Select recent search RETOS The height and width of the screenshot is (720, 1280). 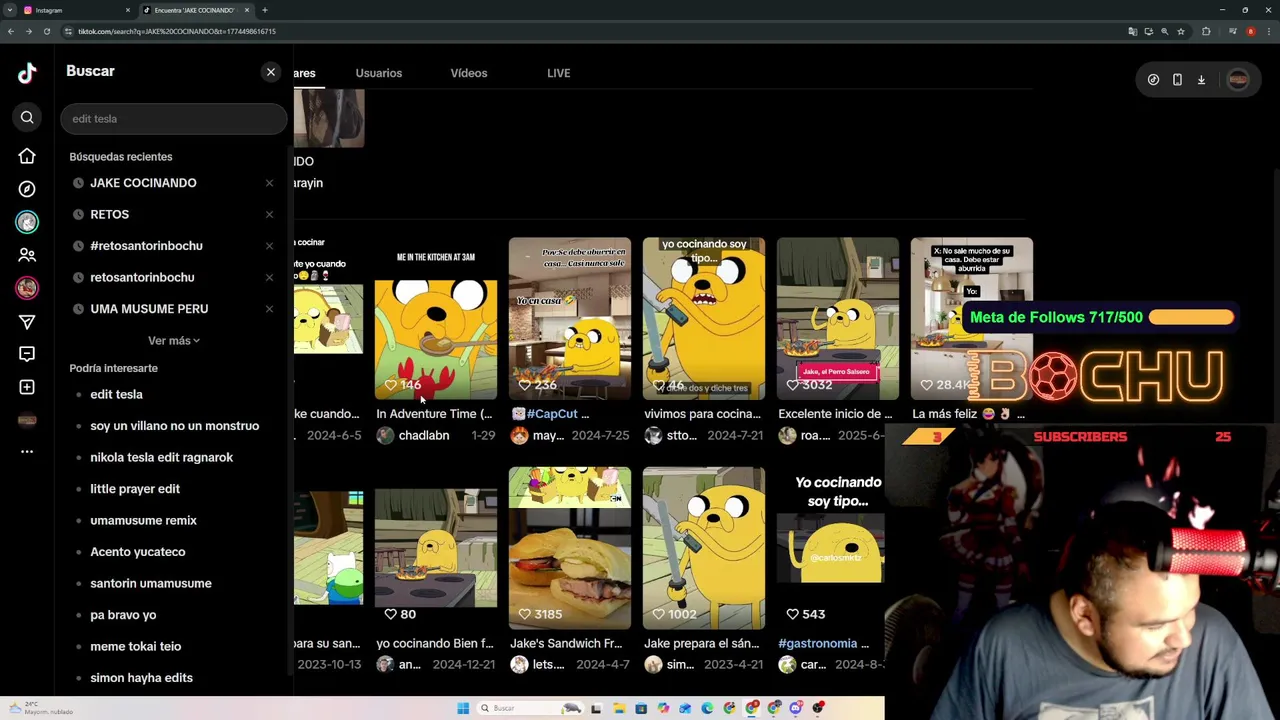tap(110, 214)
